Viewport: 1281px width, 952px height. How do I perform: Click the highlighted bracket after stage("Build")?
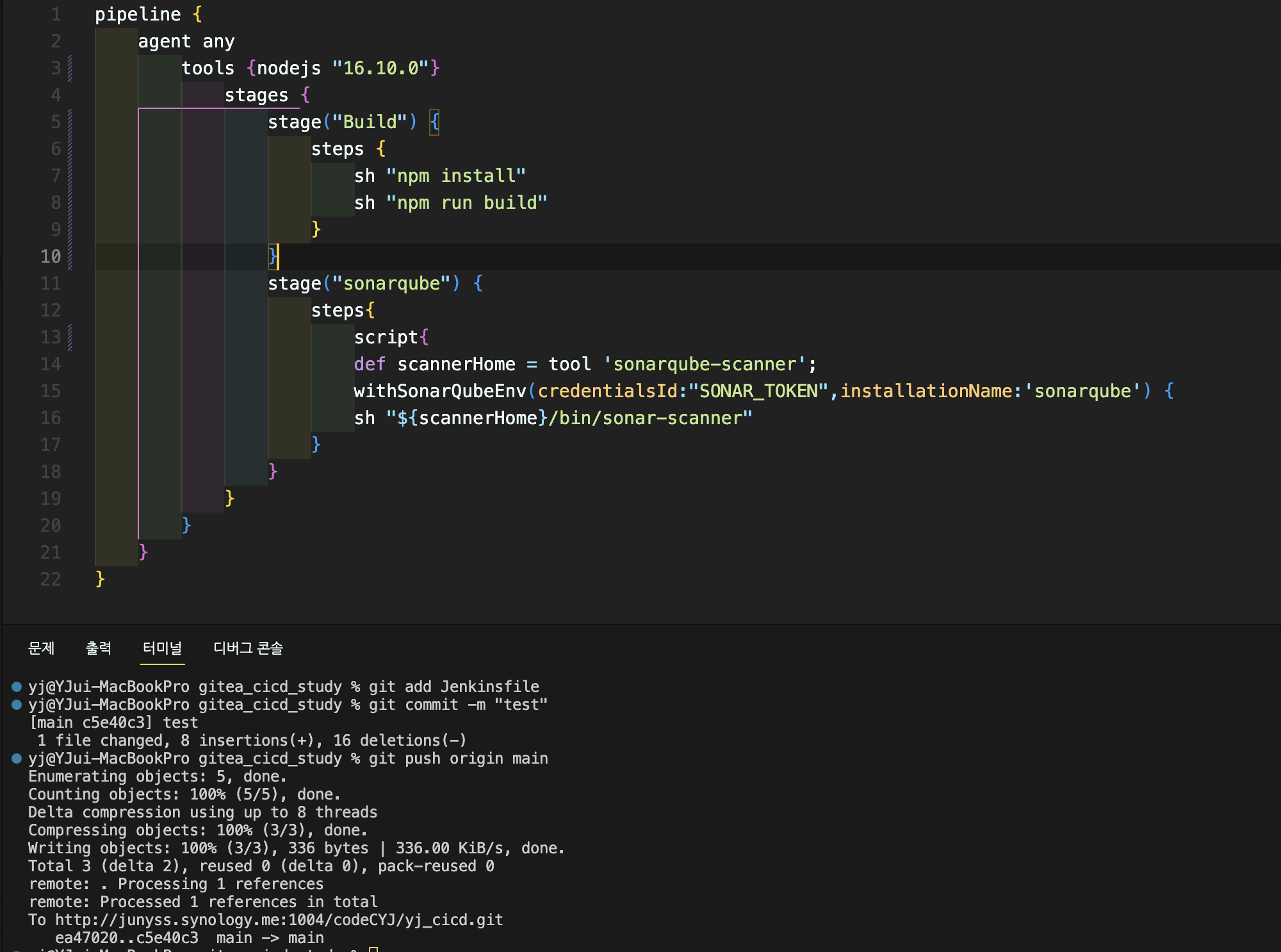[x=434, y=122]
